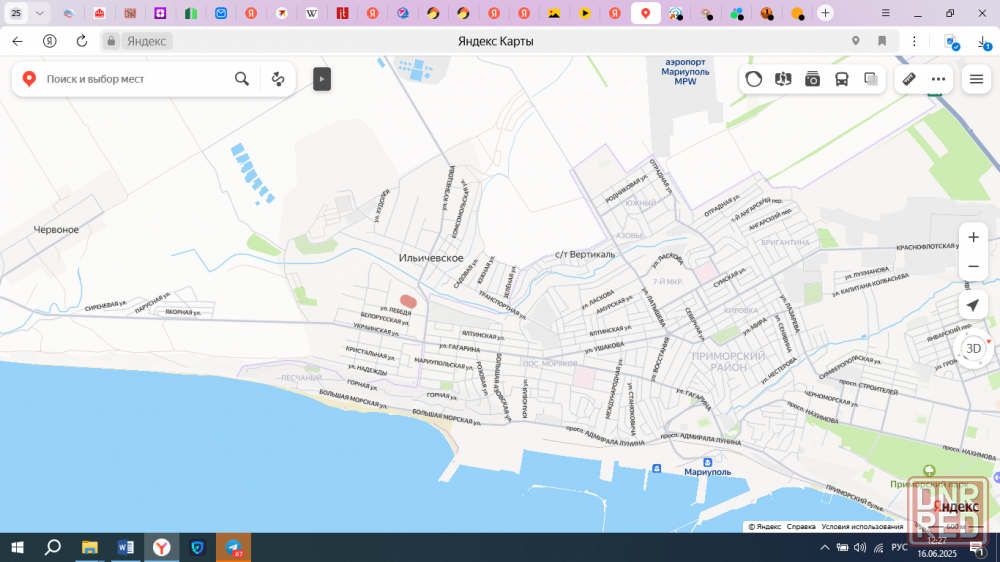The width and height of the screenshot is (1000, 562).
Task: Open the volume control in tray
Action: tap(860, 547)
